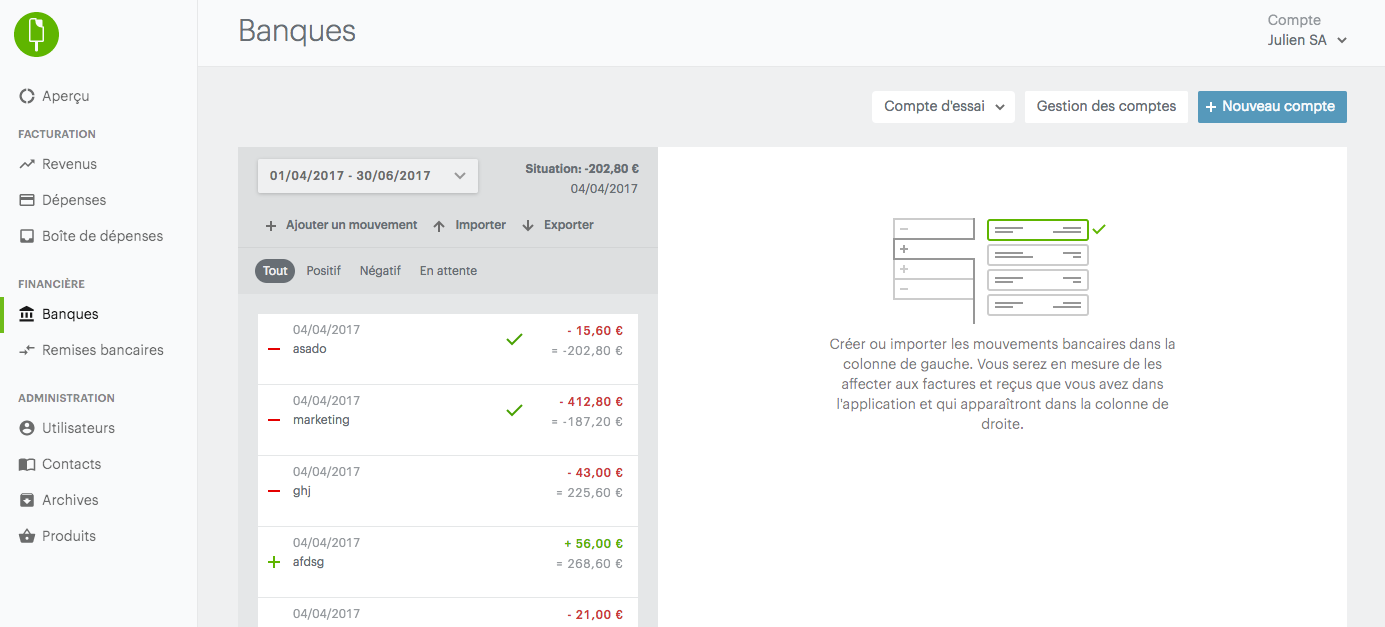Viewport: 1385px width, 627px height.
Task: Click the up-arrow icon beside Importer
Action: click(439, 226)
